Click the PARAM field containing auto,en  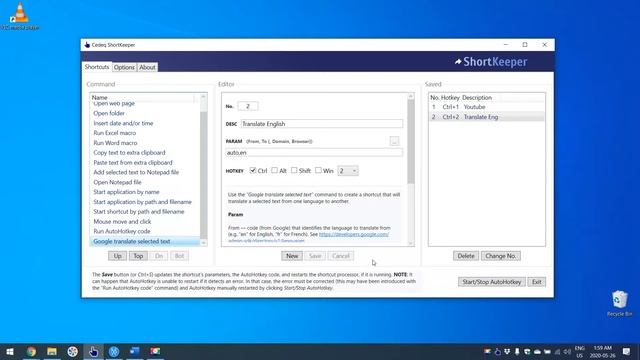314,153
